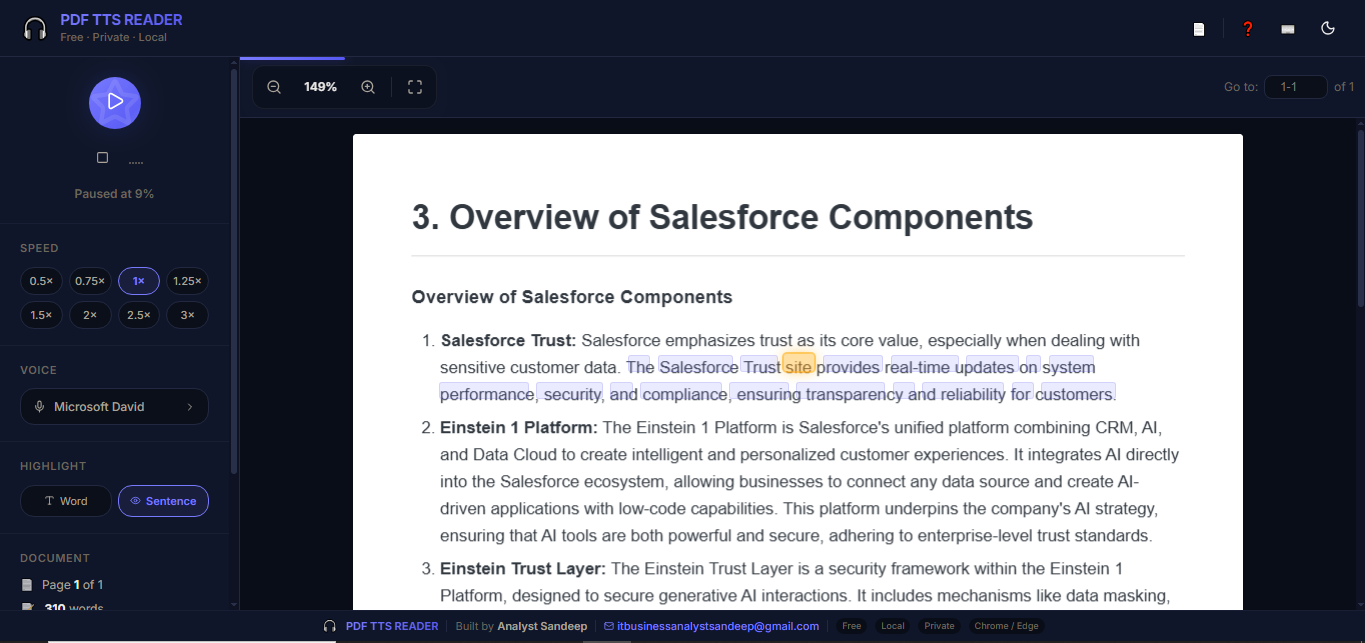Click the bold subheading 'Overview of Salesforce Components'
This screenshot has width=1365, height=643.
(x=572, y=297)
